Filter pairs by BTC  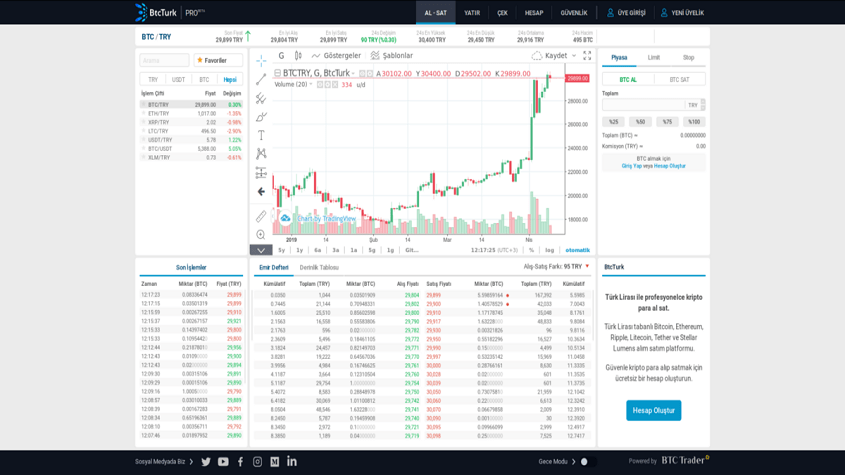204,80
